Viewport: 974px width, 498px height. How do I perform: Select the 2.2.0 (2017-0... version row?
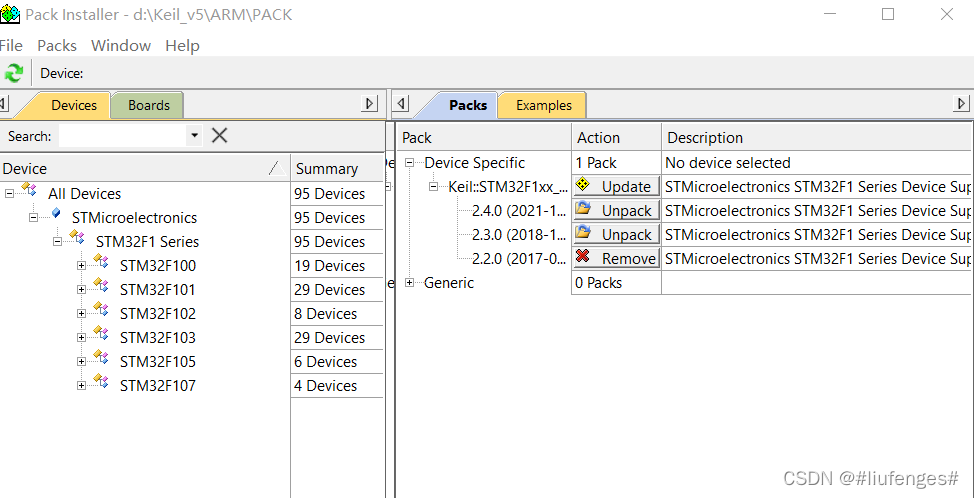pos(519,258)
